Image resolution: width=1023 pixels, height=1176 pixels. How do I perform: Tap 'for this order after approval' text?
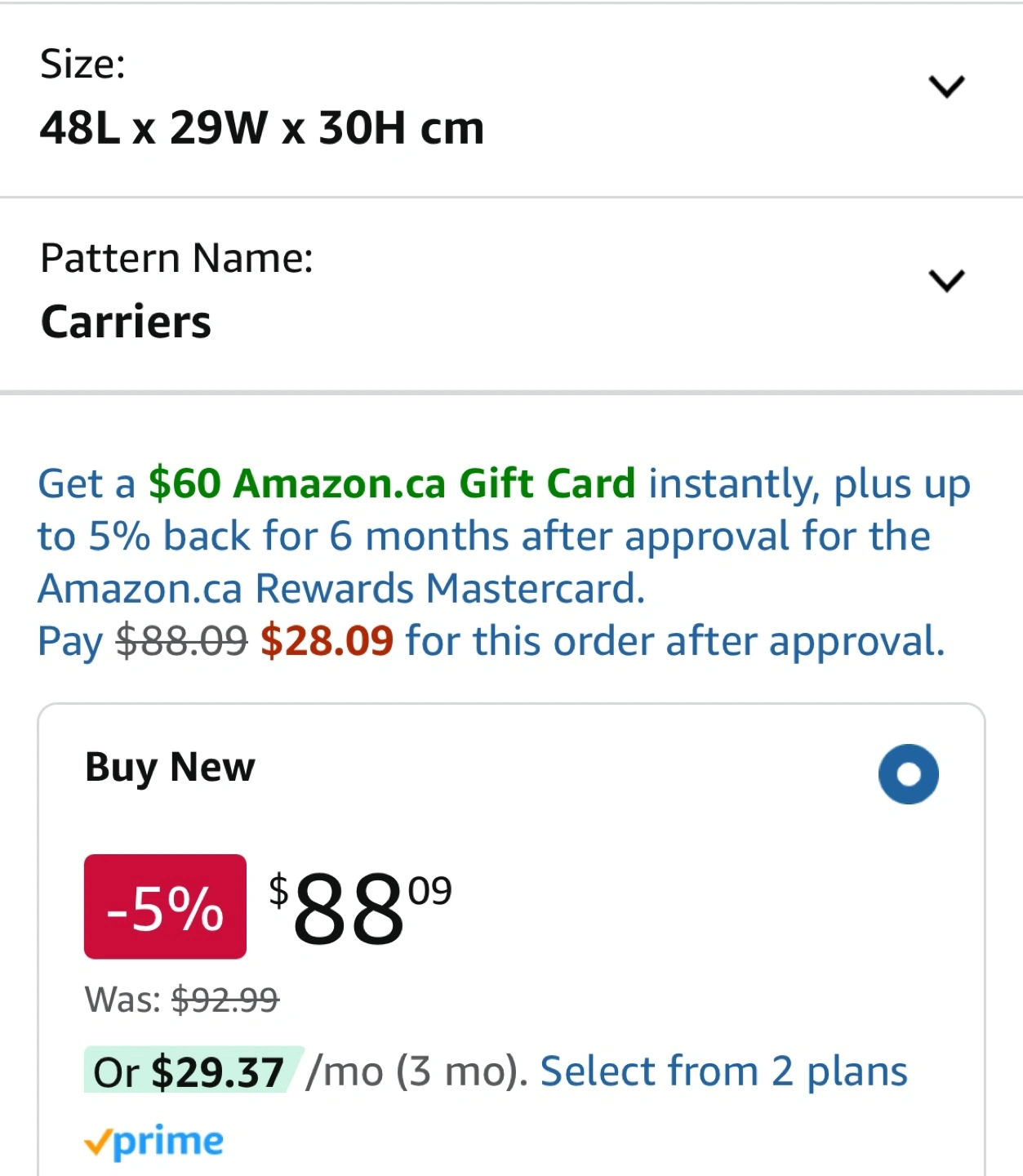click(674, 640)
